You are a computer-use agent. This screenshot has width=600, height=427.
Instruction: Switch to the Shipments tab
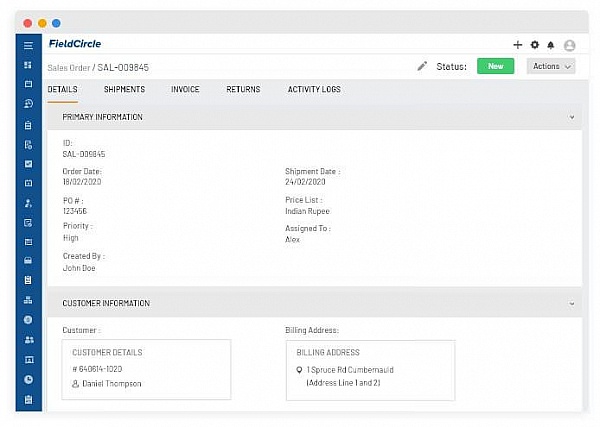tap(124, 90)
